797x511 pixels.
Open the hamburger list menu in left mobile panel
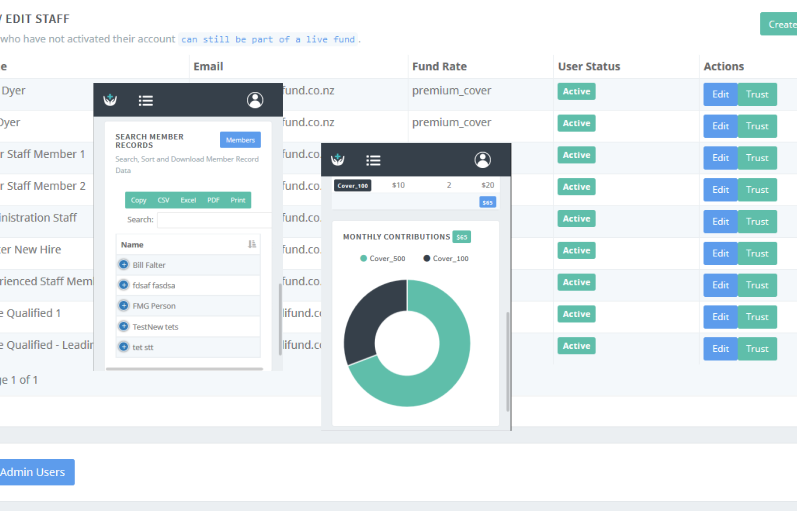[x=146, y=100]
